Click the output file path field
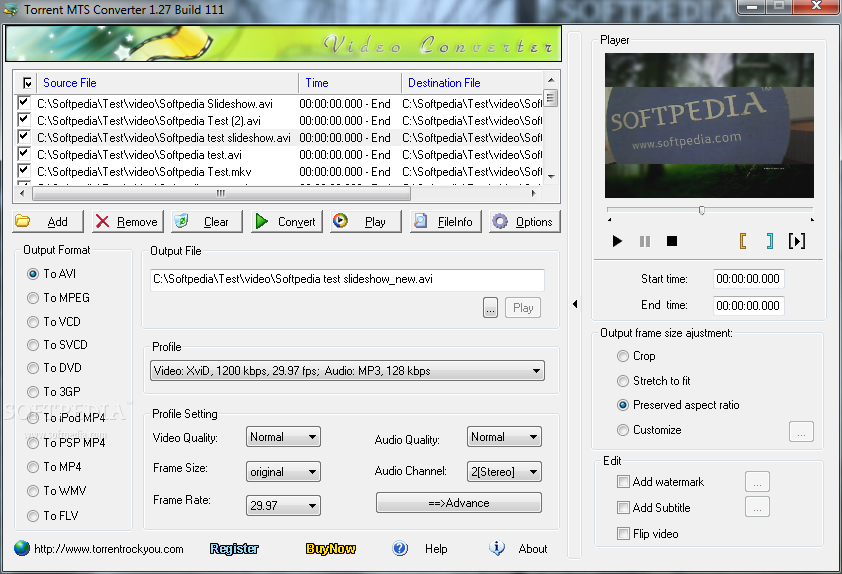Screen dimensions: 842x574 point(347,279)
